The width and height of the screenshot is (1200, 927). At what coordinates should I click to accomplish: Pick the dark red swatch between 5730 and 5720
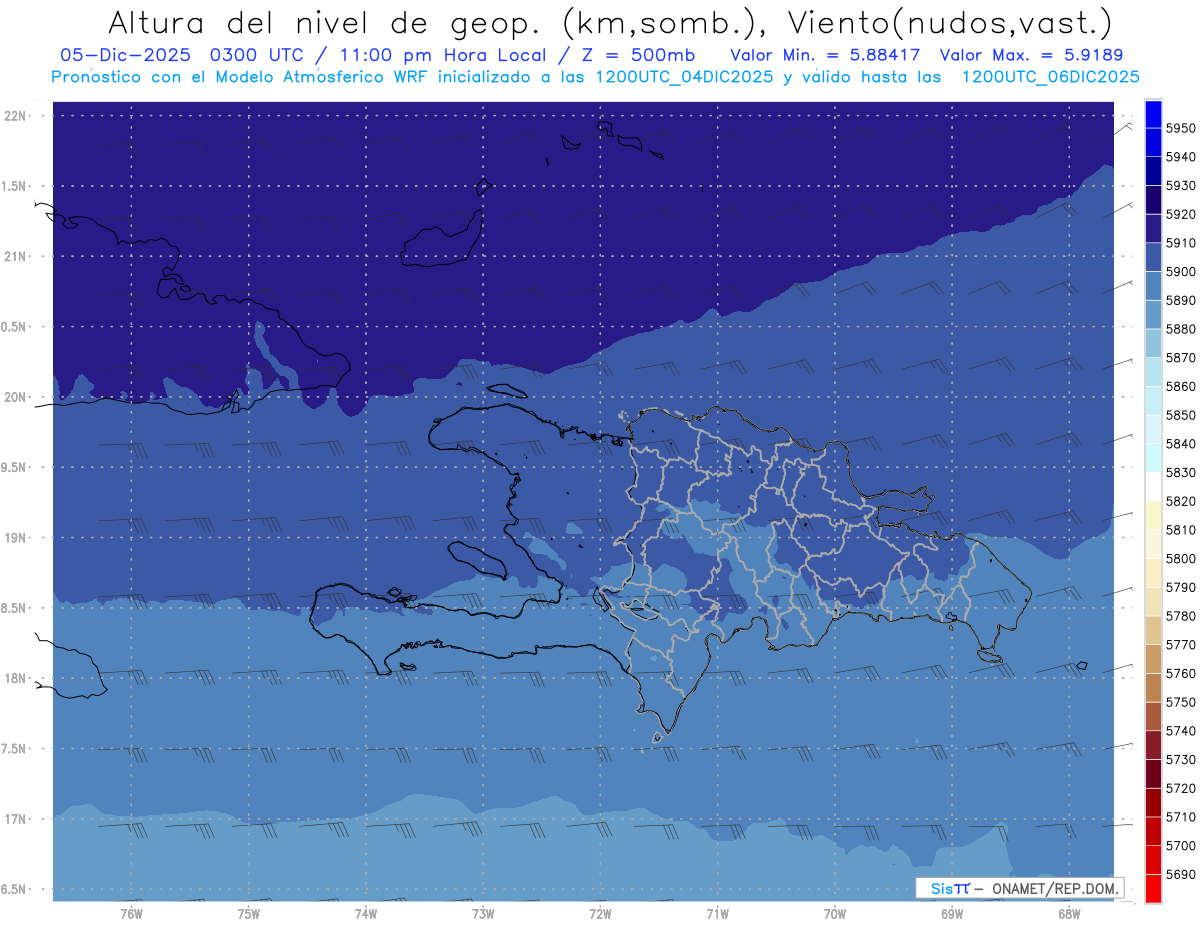pyautogui.click(x=1153, y=774)
